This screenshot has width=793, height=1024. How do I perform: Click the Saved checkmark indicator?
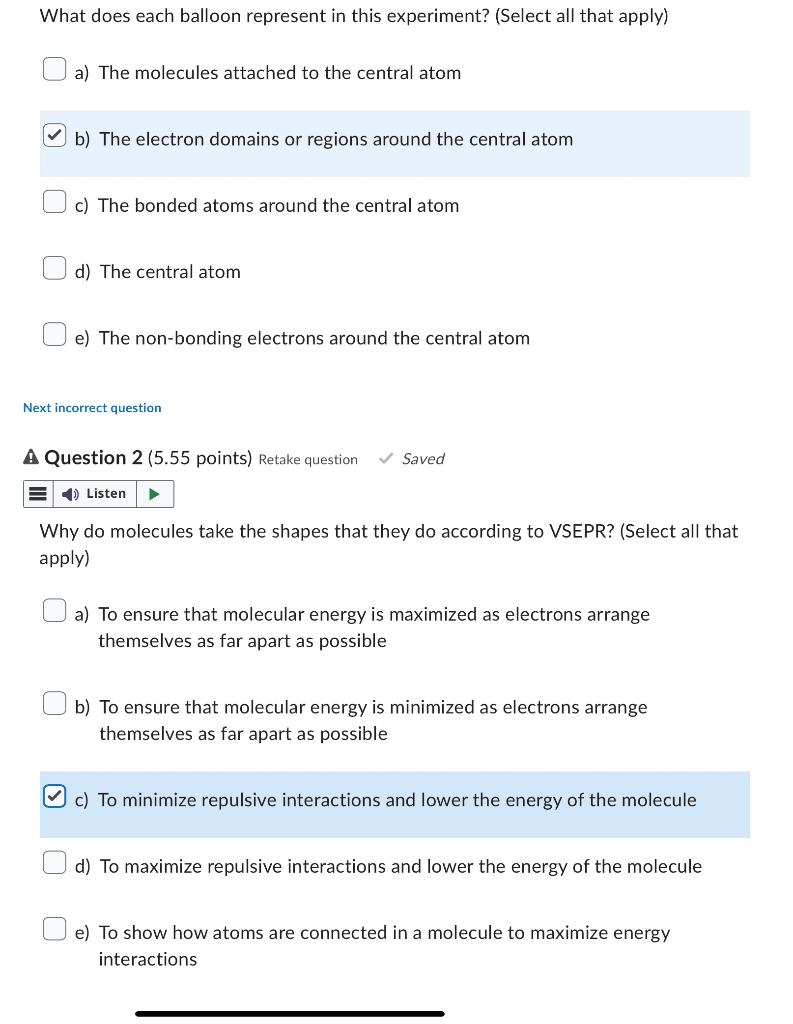click(412, 458)
